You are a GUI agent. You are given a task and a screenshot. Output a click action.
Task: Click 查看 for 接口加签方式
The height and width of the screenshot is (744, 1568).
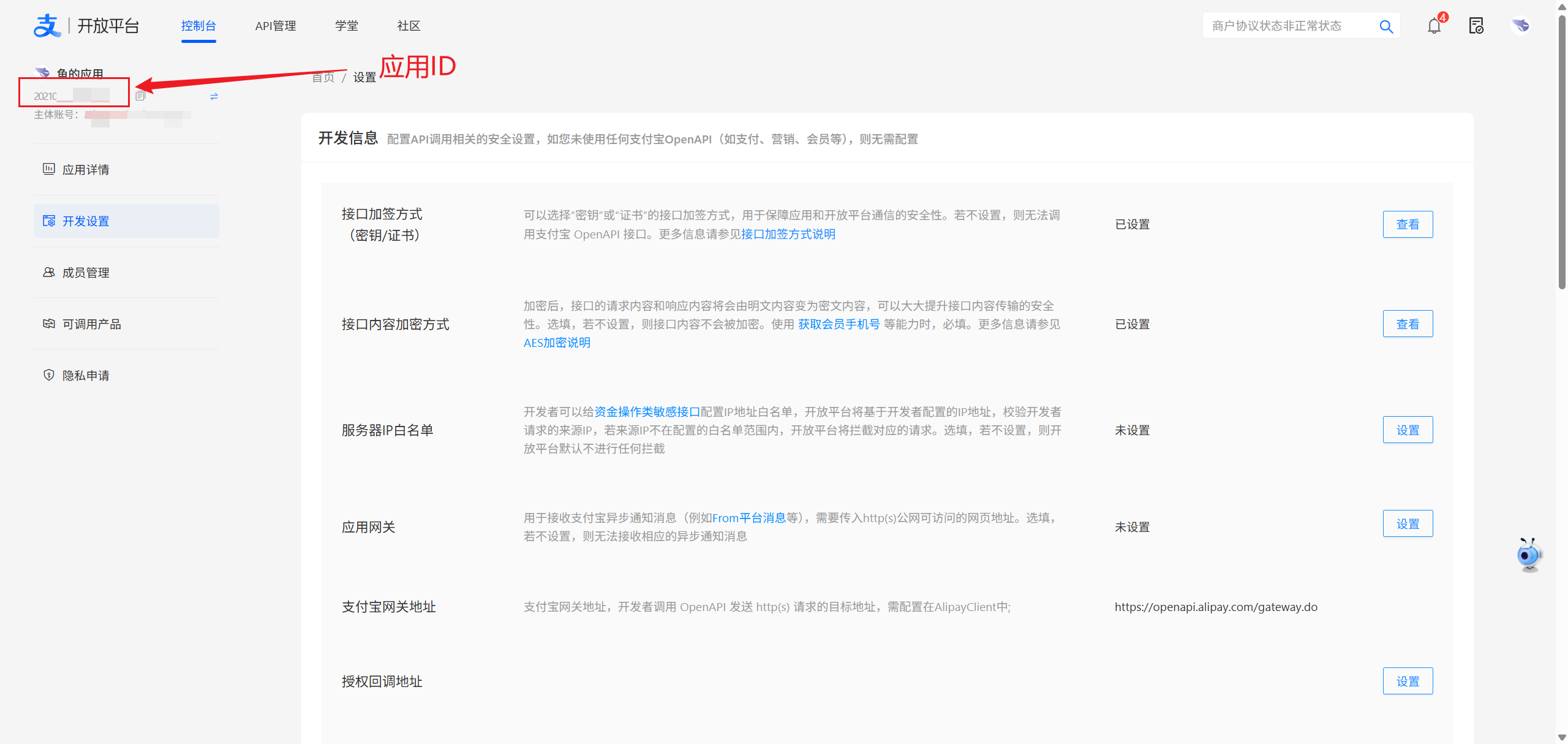(x=1407, y=224)
